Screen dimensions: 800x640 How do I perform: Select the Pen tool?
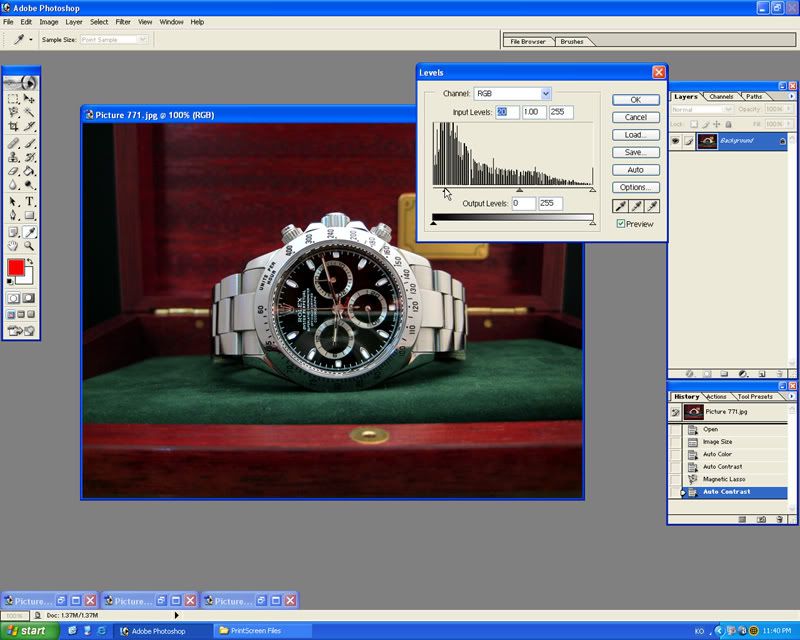click(x=13, y=216)
